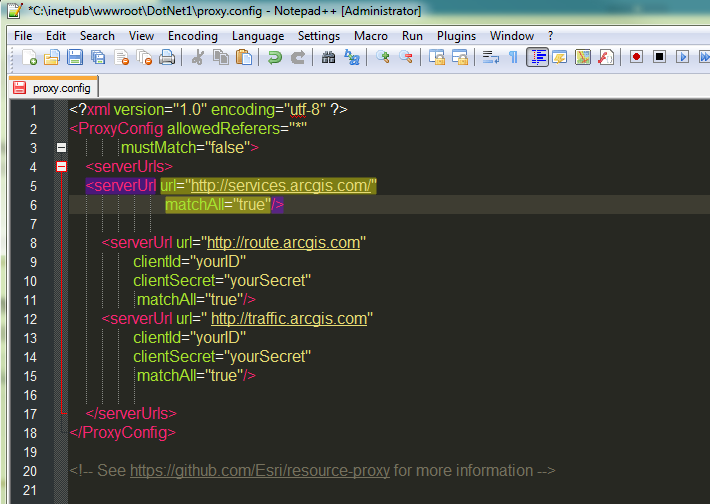Click the New file toolbar icon
This screenshot has height=504, width=710.
pyautogui.click(x=29, y=58)
